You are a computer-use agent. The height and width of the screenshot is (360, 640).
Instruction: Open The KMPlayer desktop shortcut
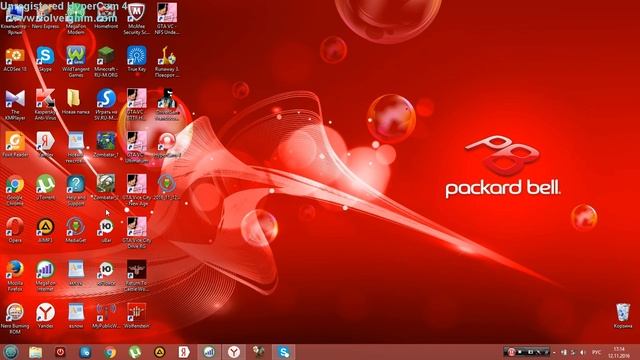[x=15, y=104]
